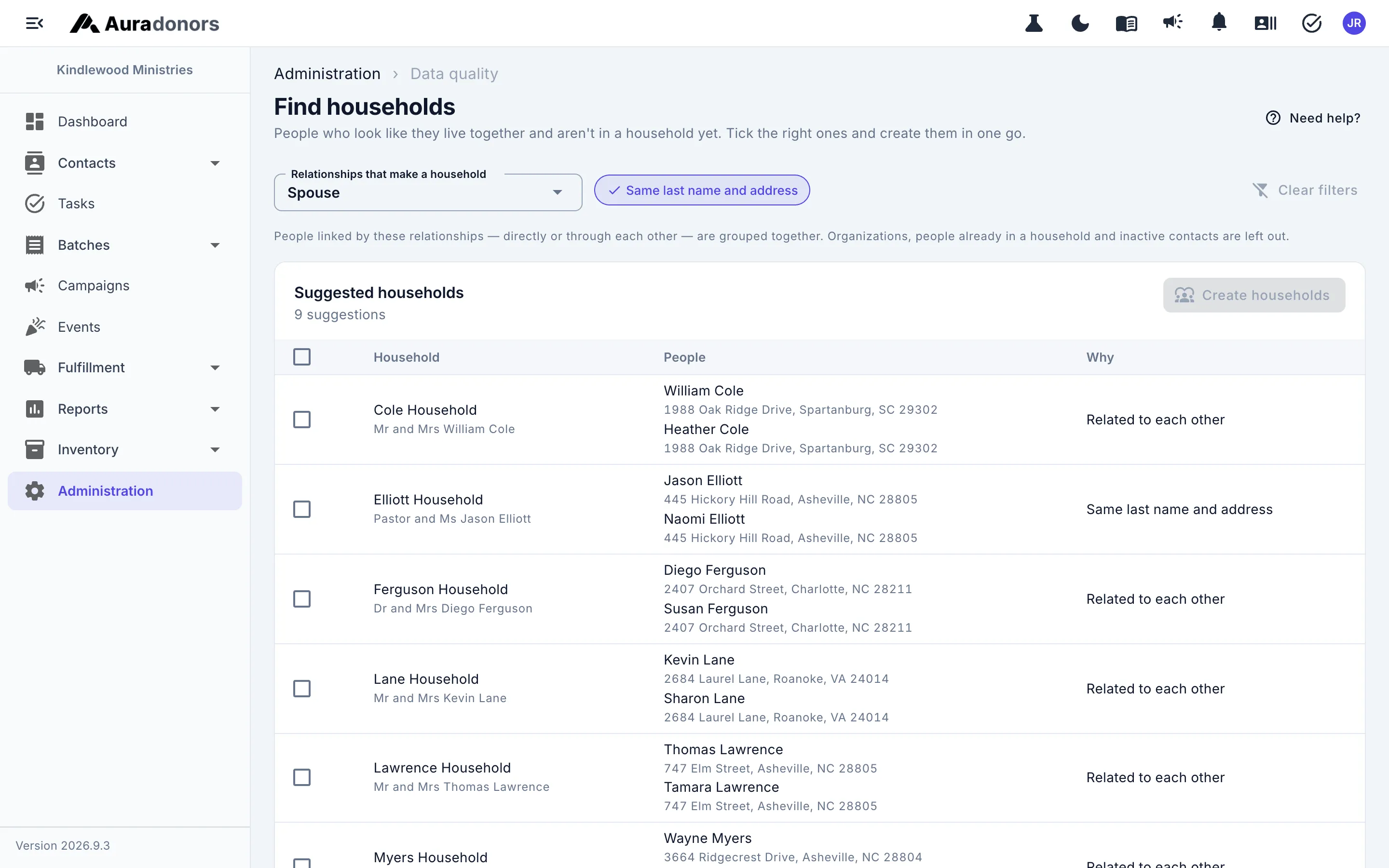Click the Contacts person icon
Image resolution: width=1389 pixels, height=868 pixels.
click(34, 163)
